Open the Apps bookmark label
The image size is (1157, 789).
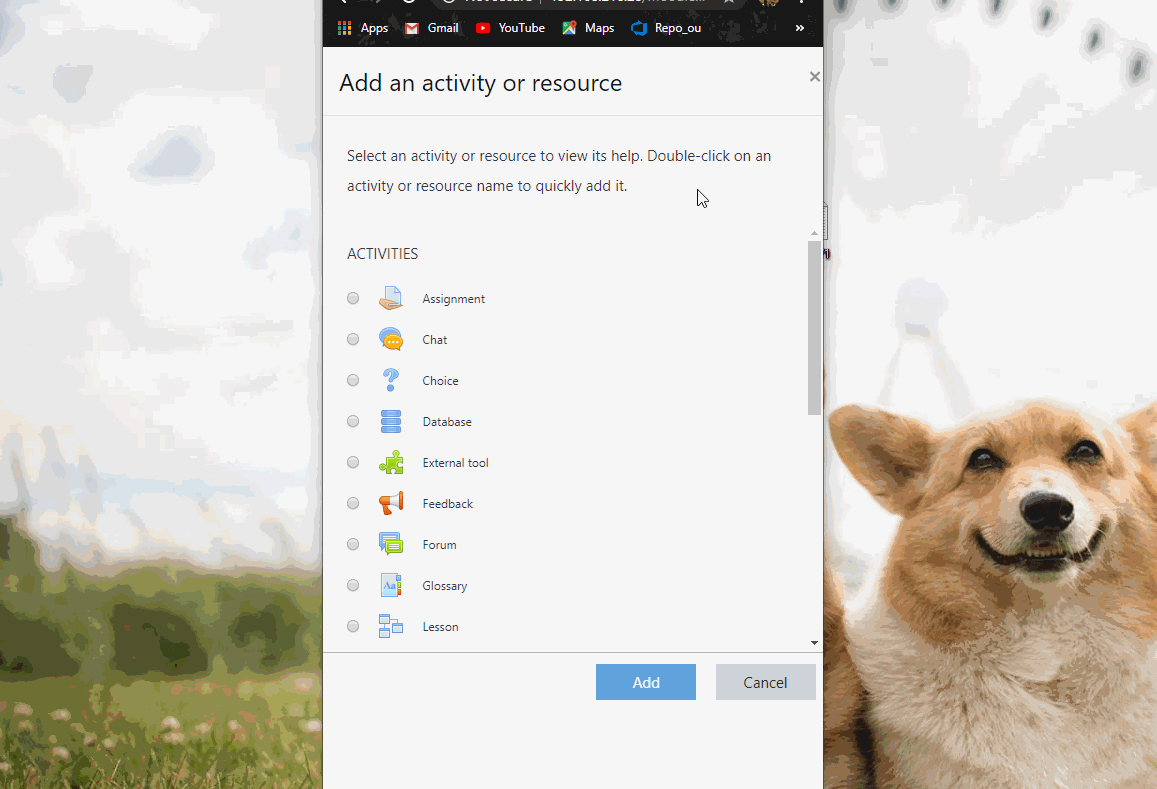point(374,28)
